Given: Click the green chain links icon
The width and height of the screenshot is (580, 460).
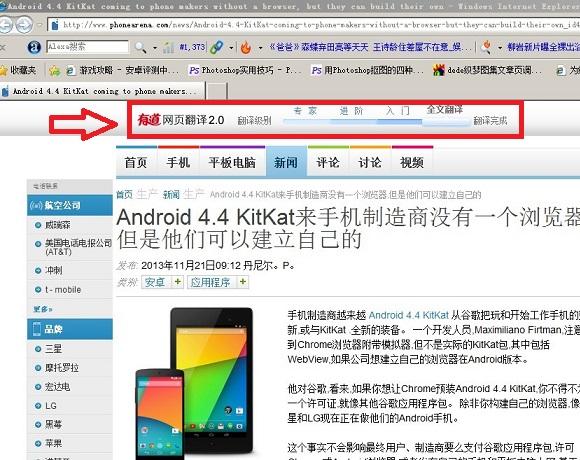Looking at the screenshot, I should (216, 47).
